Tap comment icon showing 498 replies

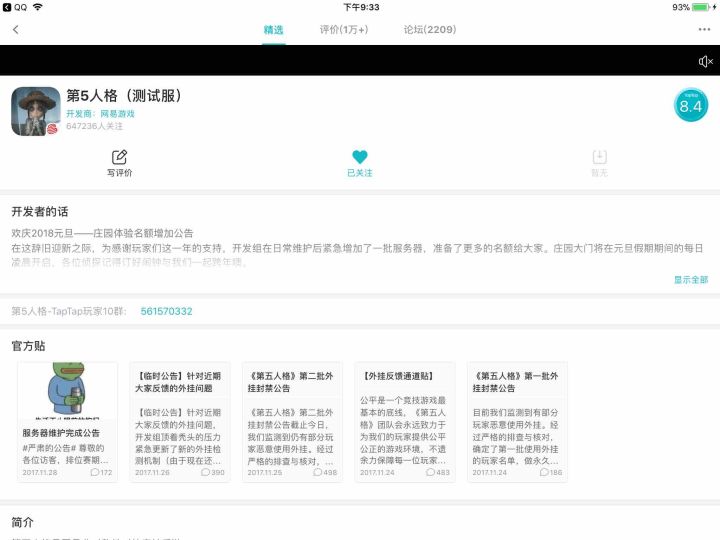tap(317, 472)
